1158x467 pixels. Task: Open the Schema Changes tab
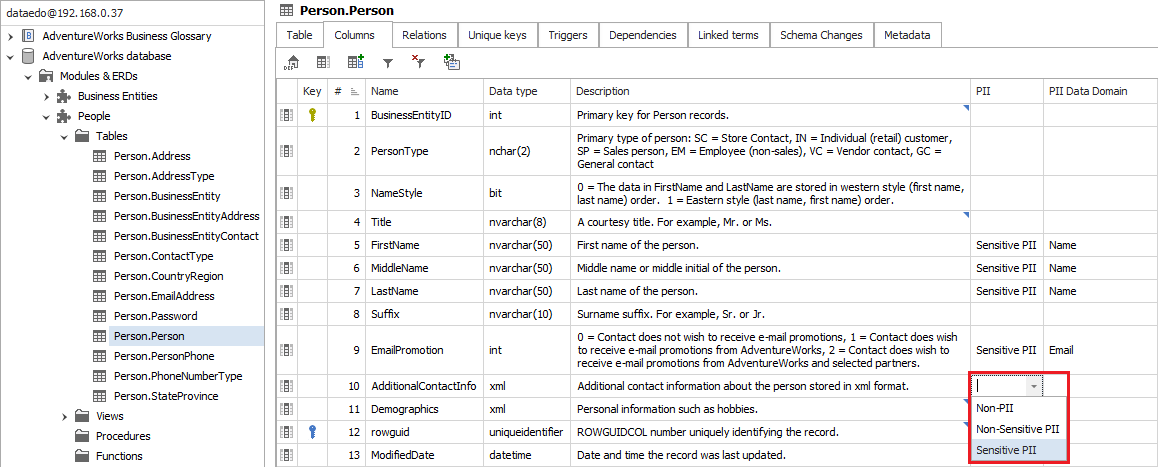(820, 35)
